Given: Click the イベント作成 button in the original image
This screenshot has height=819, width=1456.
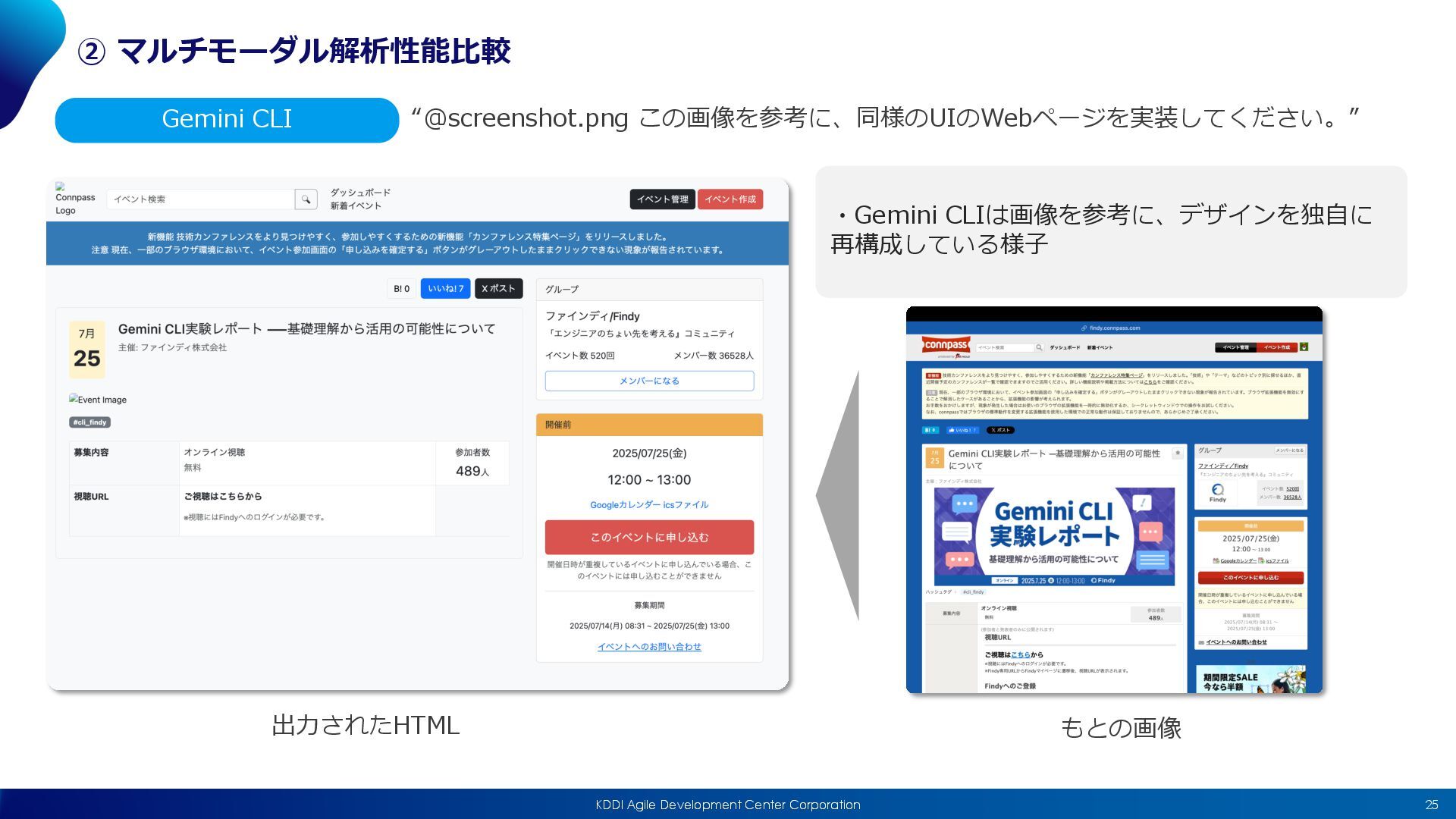Looking at the screenshot, I should click(x=1277, y=347).
